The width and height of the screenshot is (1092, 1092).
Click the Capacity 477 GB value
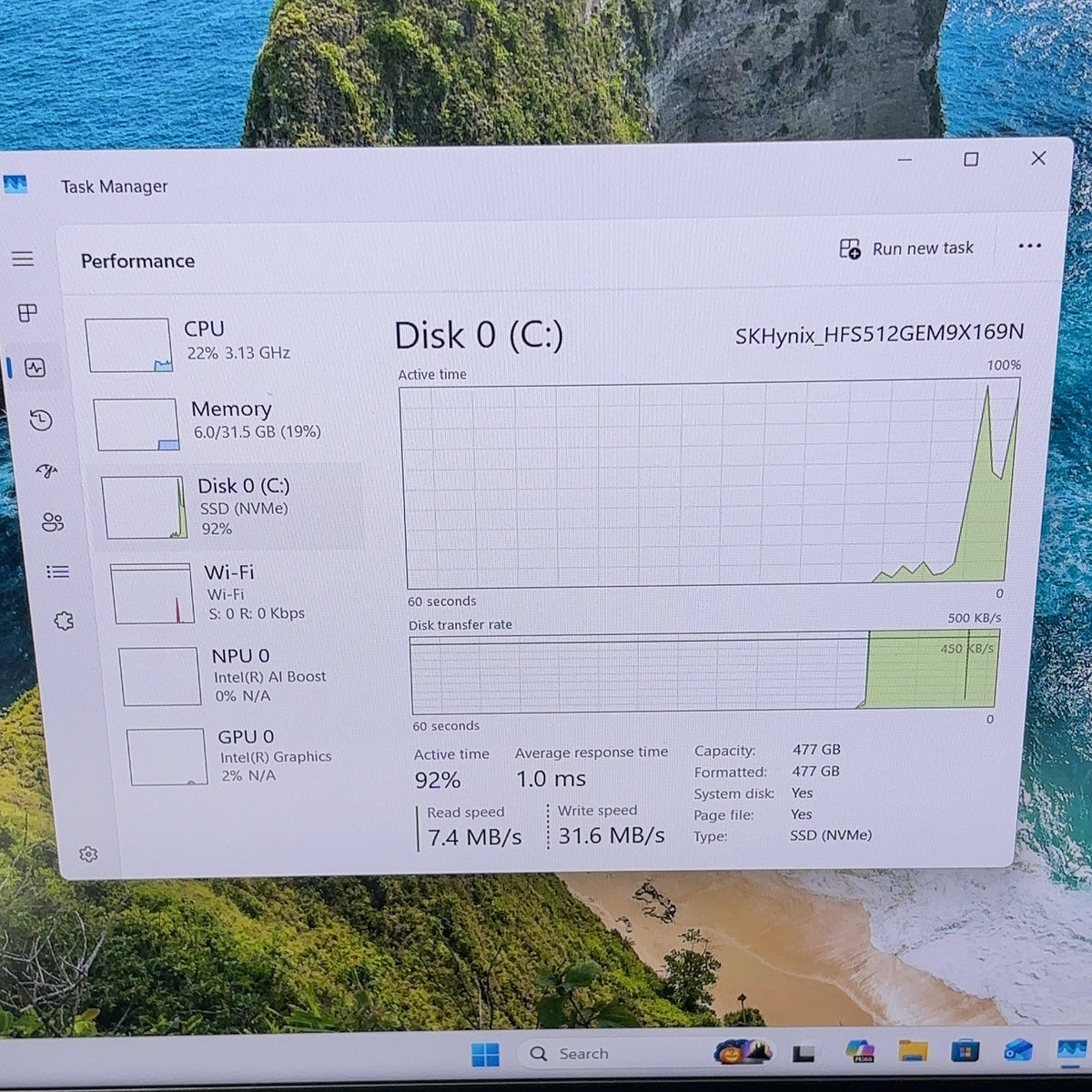pyautogui.click(x=816, y=750)
